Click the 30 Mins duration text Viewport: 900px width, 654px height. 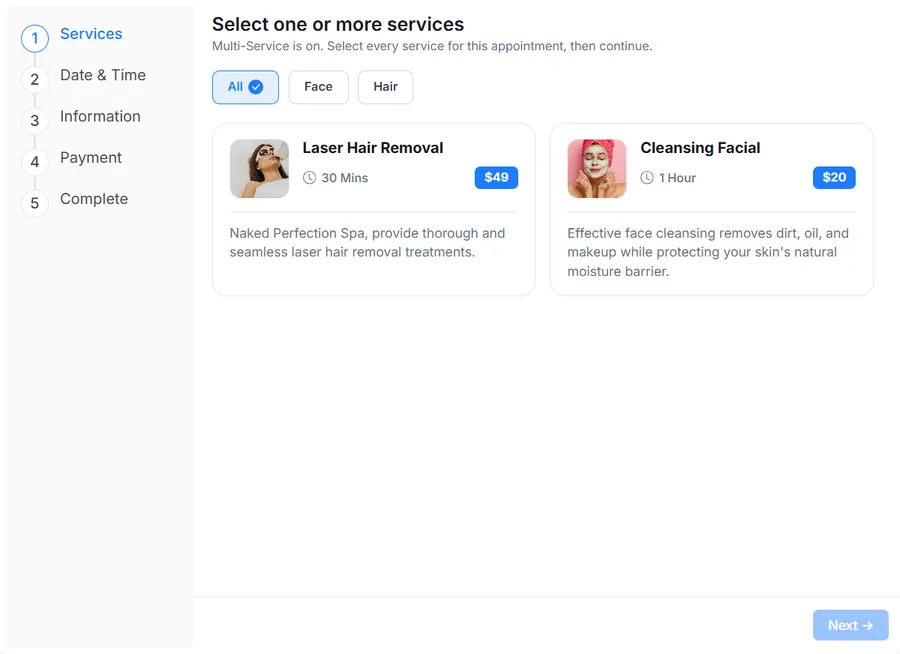[345, 178]
